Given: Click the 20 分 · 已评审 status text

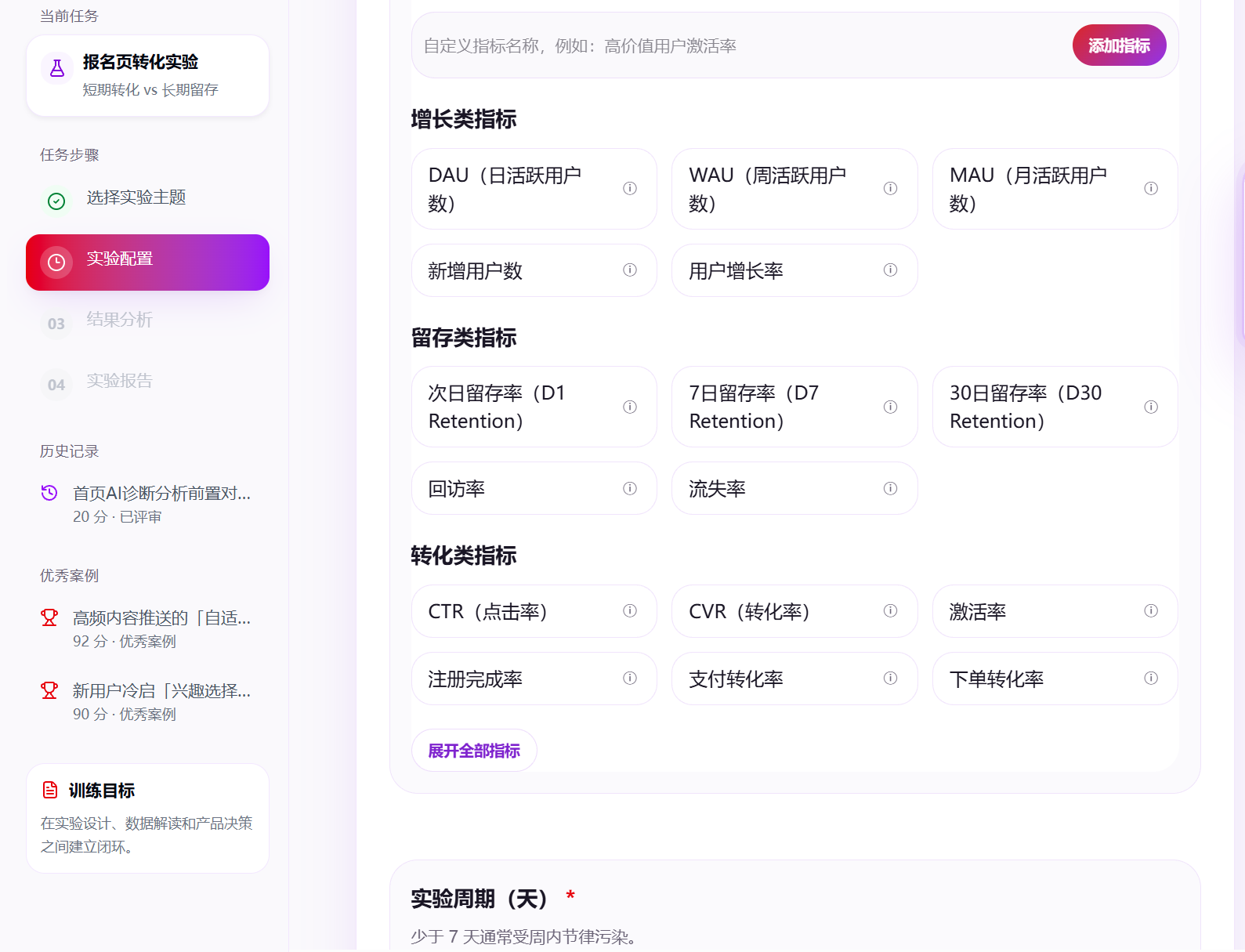Looking at the screenshot, I should tap(118, 516).
